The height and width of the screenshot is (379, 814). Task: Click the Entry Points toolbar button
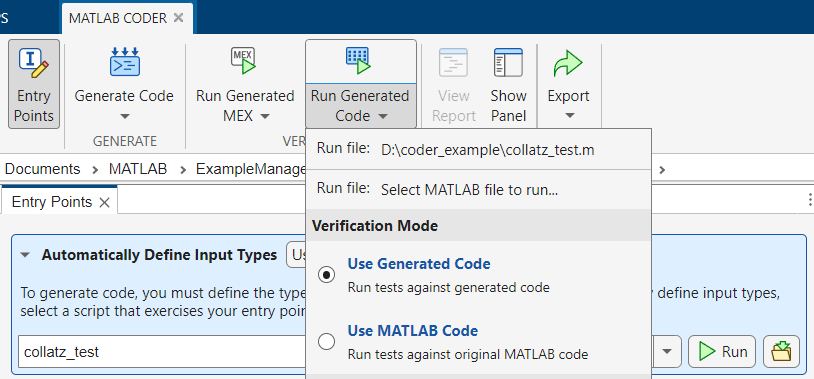coord(34,84)
